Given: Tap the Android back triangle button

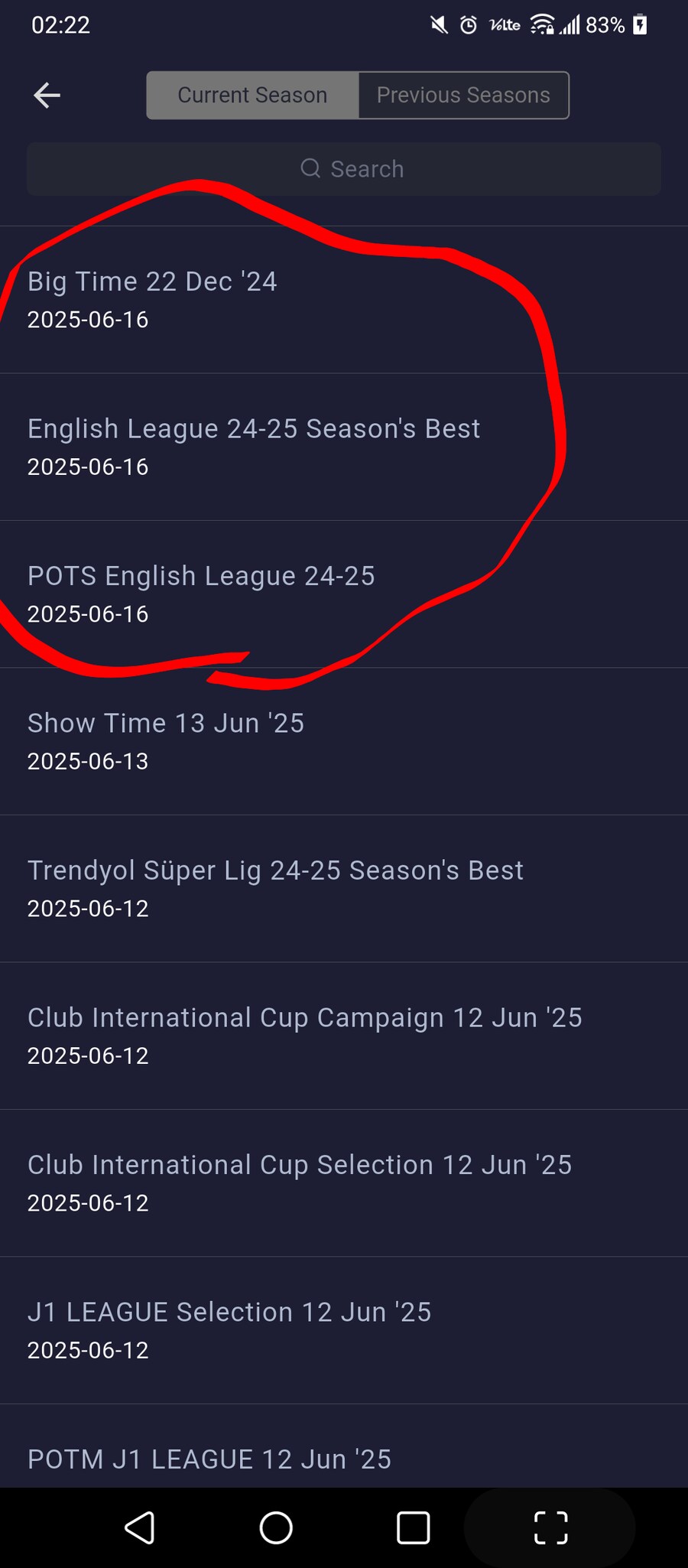Looking at the screenshot, I should click(x=139, y=1527).
